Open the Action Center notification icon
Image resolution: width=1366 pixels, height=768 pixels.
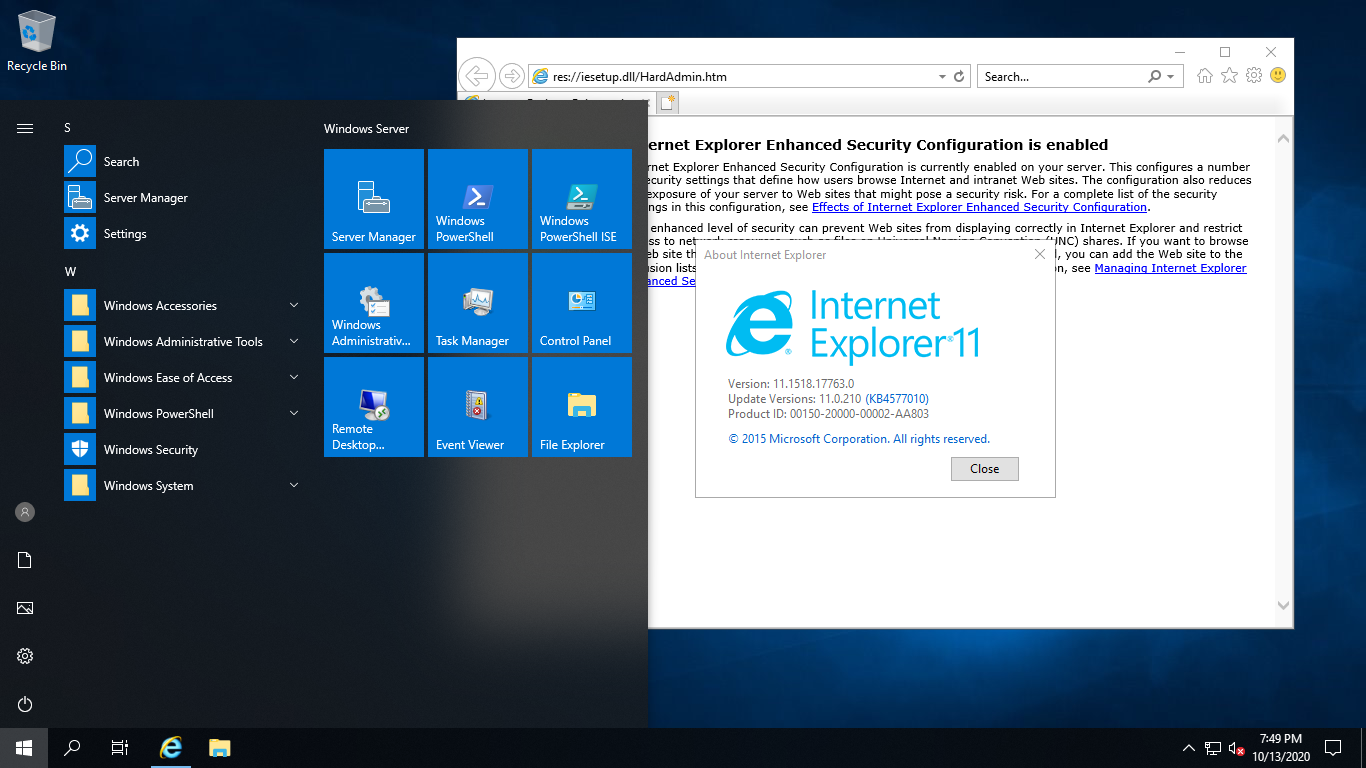1333,748
